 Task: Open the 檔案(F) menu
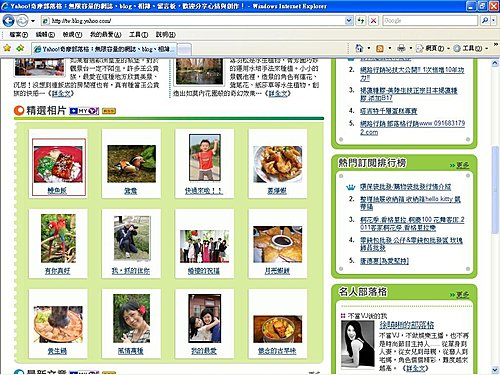(19, 34)
